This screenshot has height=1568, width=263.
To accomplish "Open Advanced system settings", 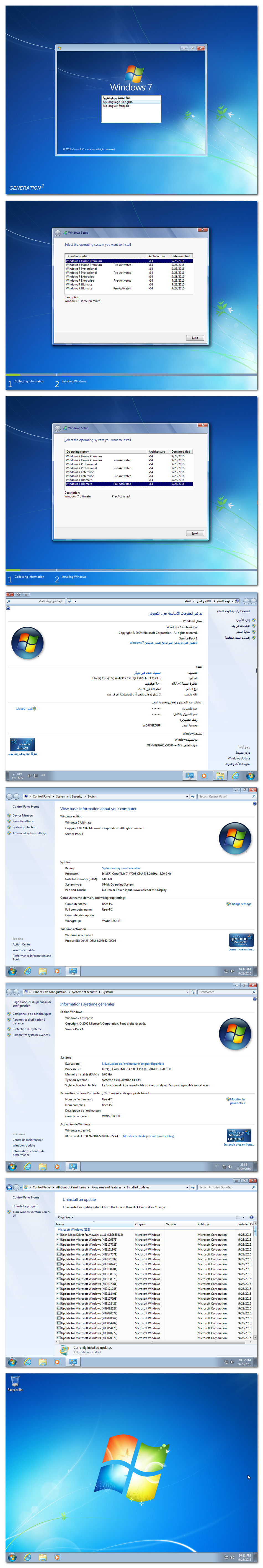I will 29,833.
